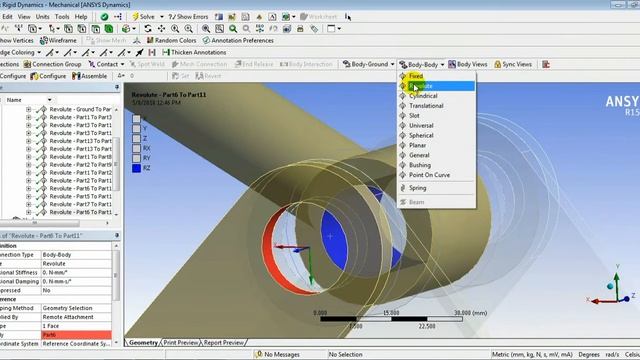Select the Box Zoom tool

tap(189, 29)
